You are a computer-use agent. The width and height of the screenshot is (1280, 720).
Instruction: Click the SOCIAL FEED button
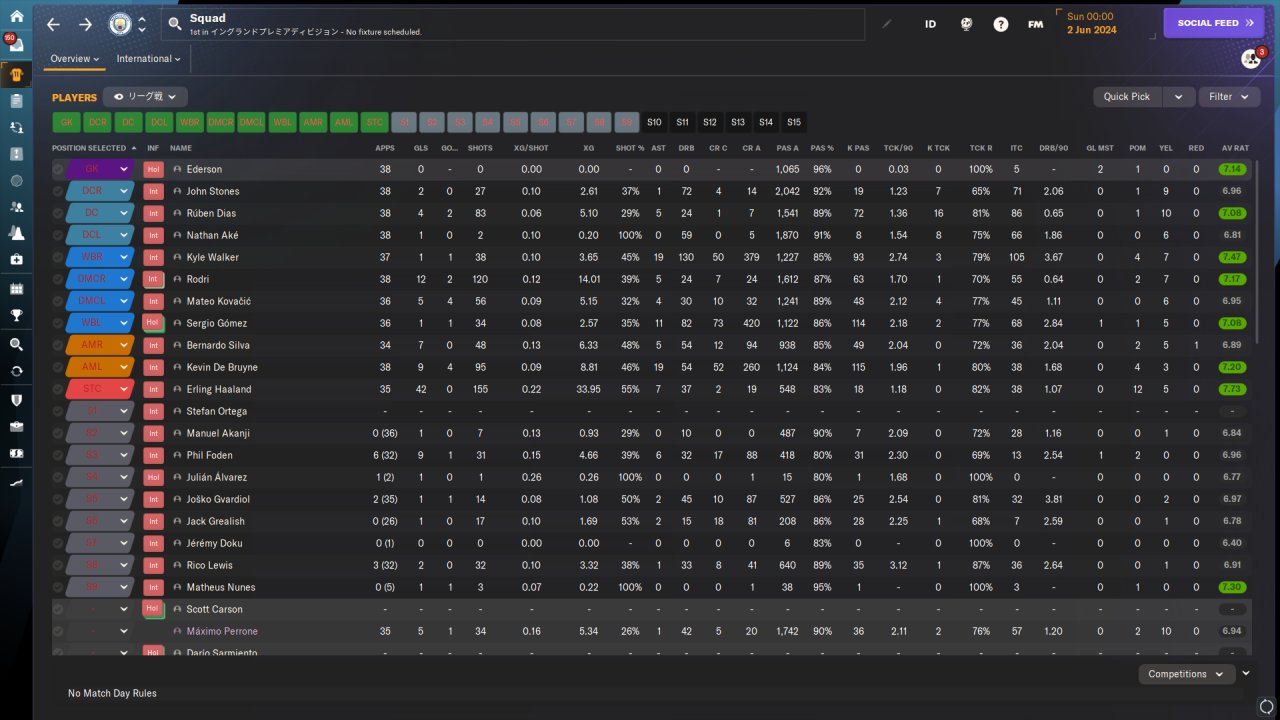[1214, 23]
